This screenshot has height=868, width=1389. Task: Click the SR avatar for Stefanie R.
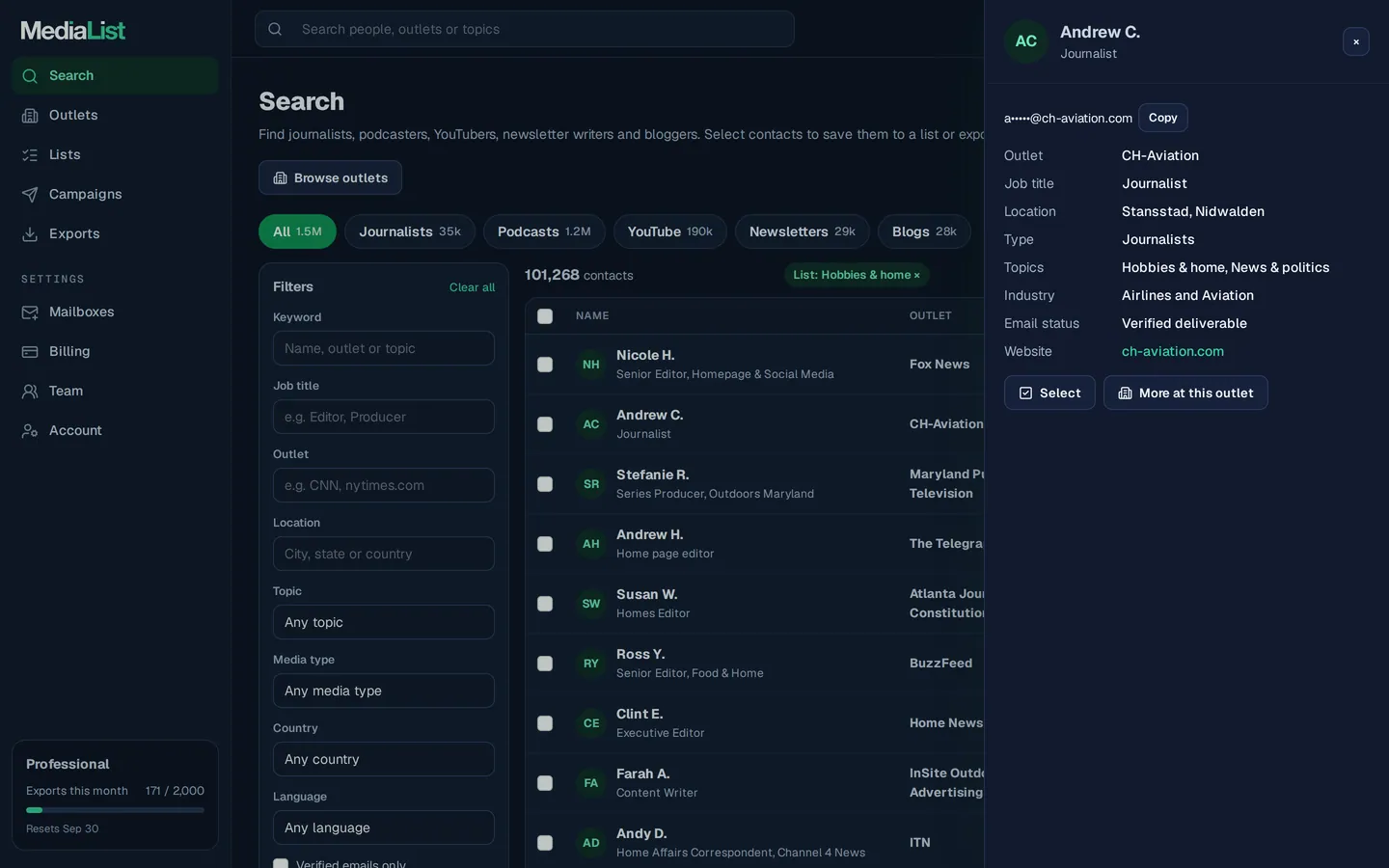(591, 484)
